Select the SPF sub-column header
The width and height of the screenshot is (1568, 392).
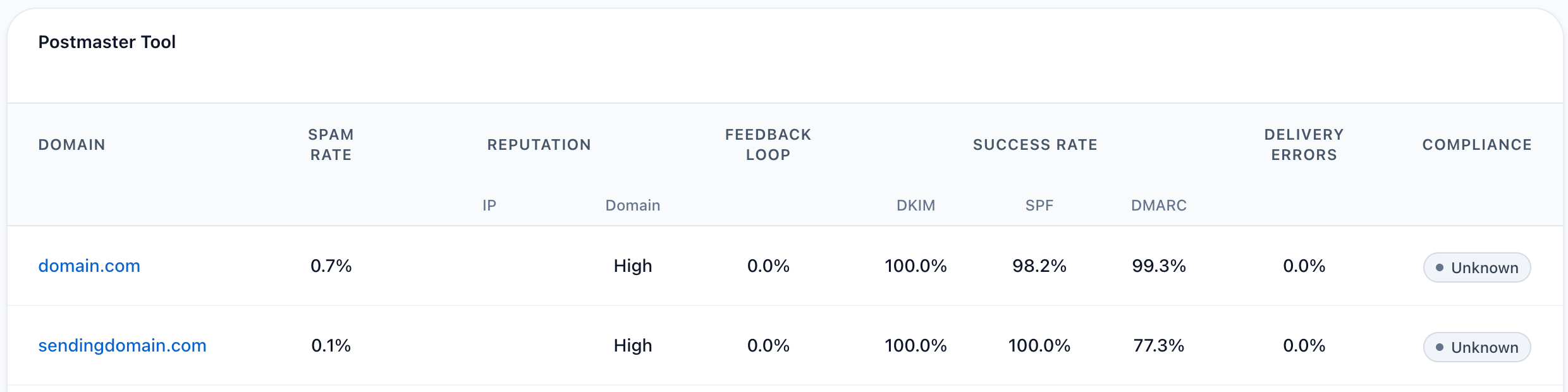(x=1039, y=205)
